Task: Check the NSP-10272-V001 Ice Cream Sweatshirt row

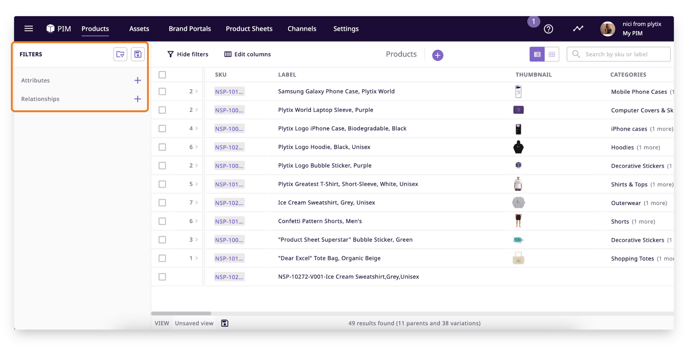Action: pos(162,277)
